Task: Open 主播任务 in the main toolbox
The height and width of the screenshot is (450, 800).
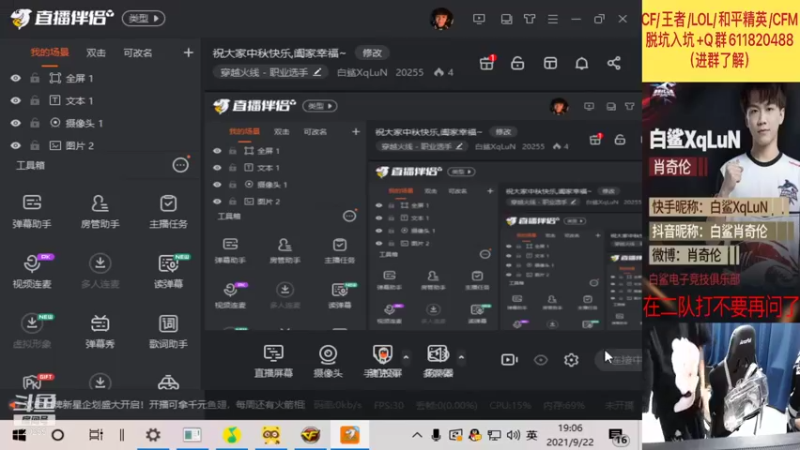Action: [168, 211]
